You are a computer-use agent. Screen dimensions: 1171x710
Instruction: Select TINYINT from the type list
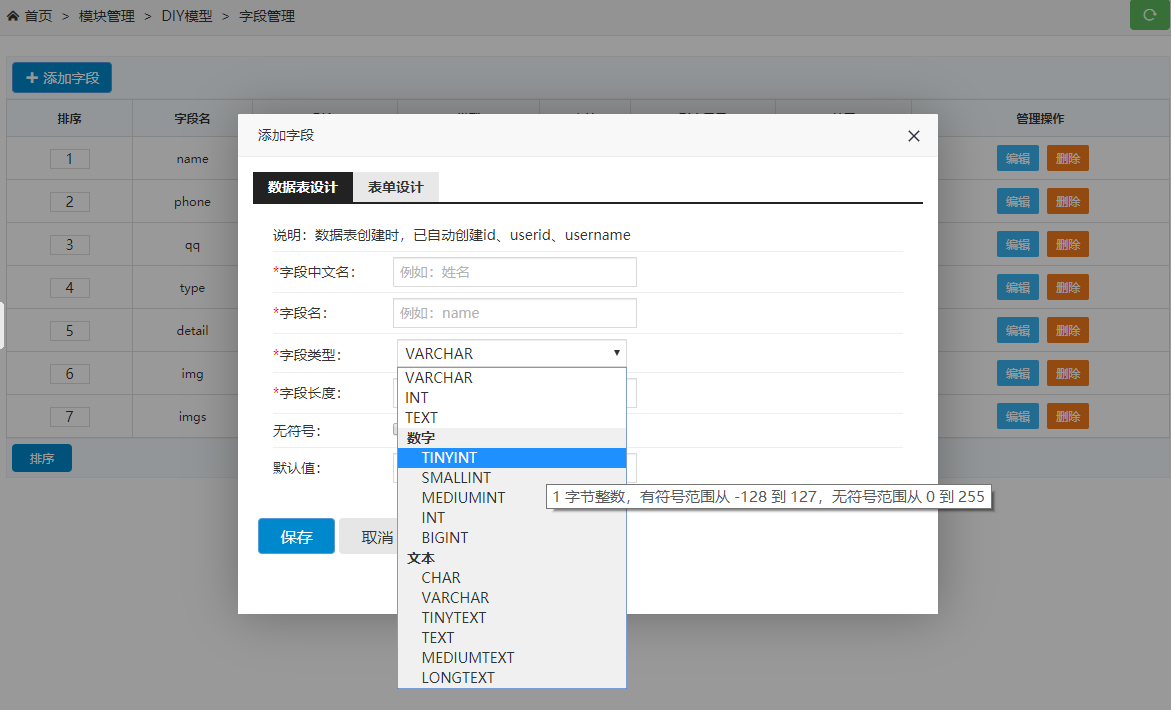pyautogui.click(x=449, y=458)
